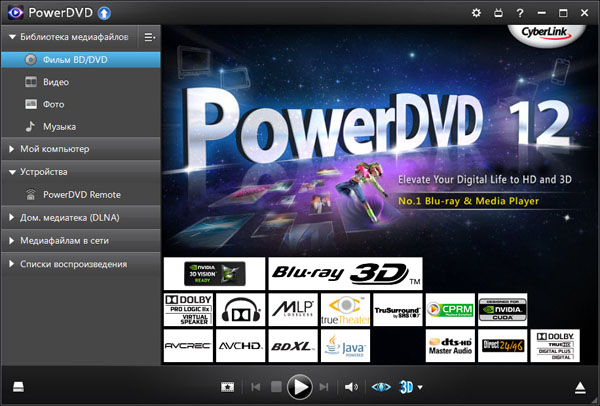600x406 pixels.
Task: Click the NVIDIA 3D Vision Ready logo
Action: (x=214, y=274)
